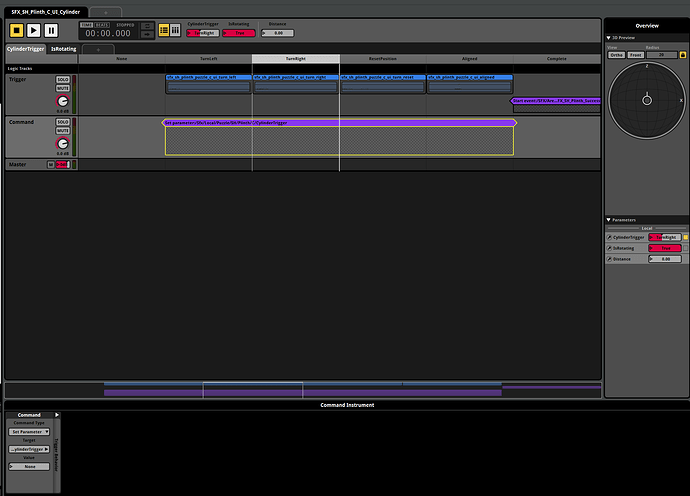Adjust Overview CylinderTrigger TurnRight slider

point(665,237)
